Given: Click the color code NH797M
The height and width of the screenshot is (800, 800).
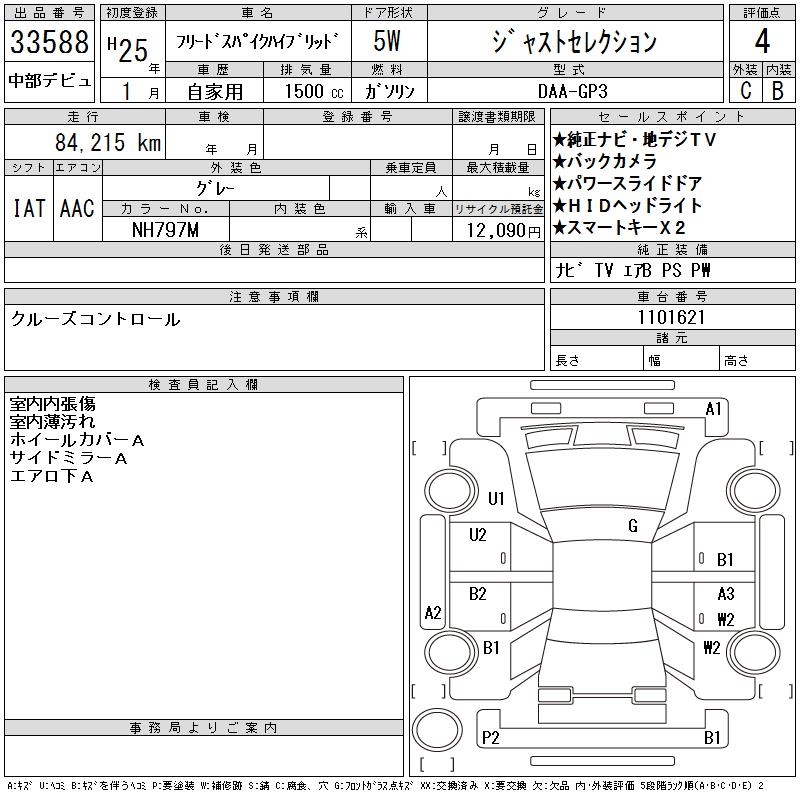Looking at the screenshot, I should tap(166, 230).
